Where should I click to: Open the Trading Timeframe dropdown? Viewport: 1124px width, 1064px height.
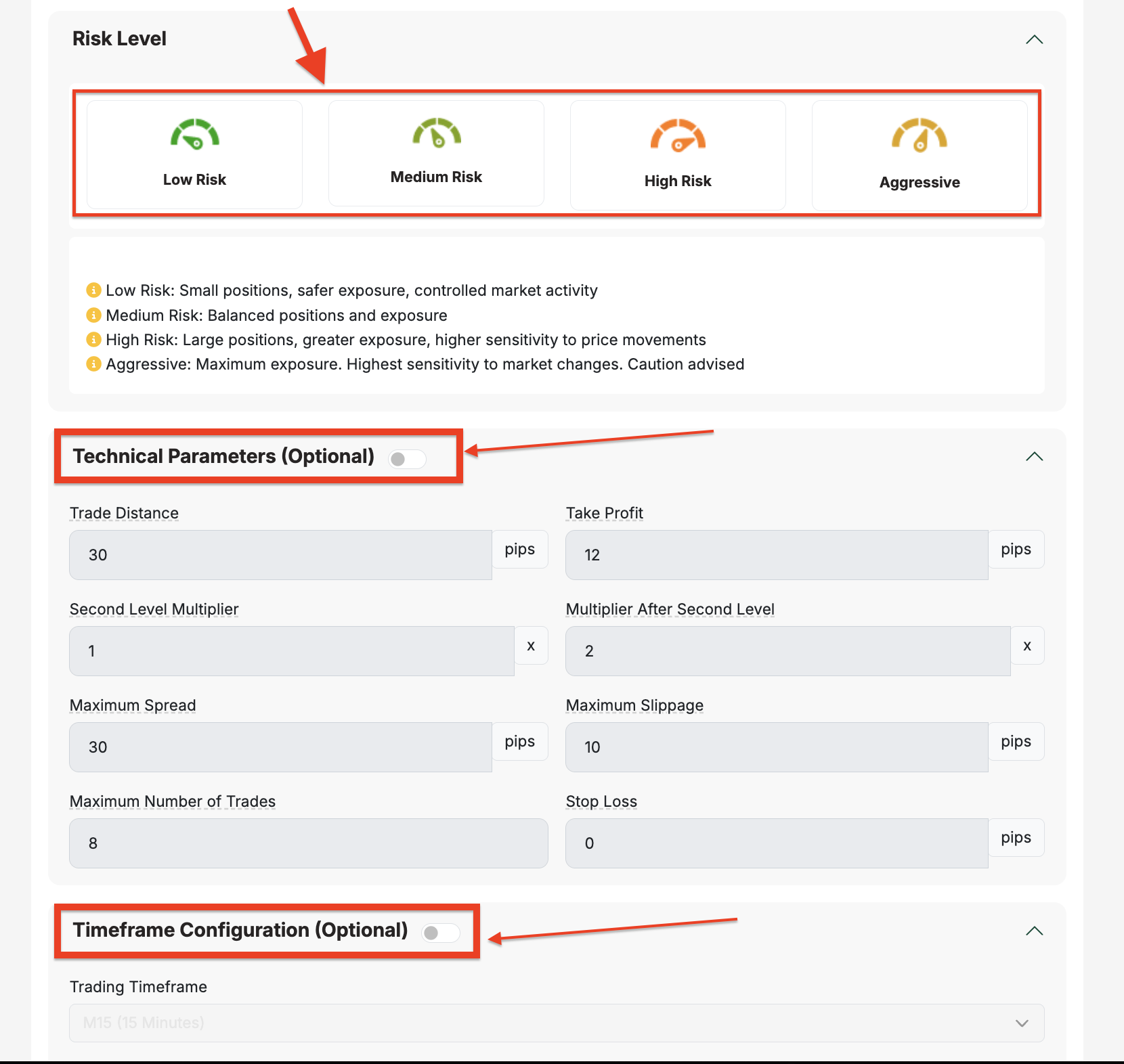[556, 1023]
